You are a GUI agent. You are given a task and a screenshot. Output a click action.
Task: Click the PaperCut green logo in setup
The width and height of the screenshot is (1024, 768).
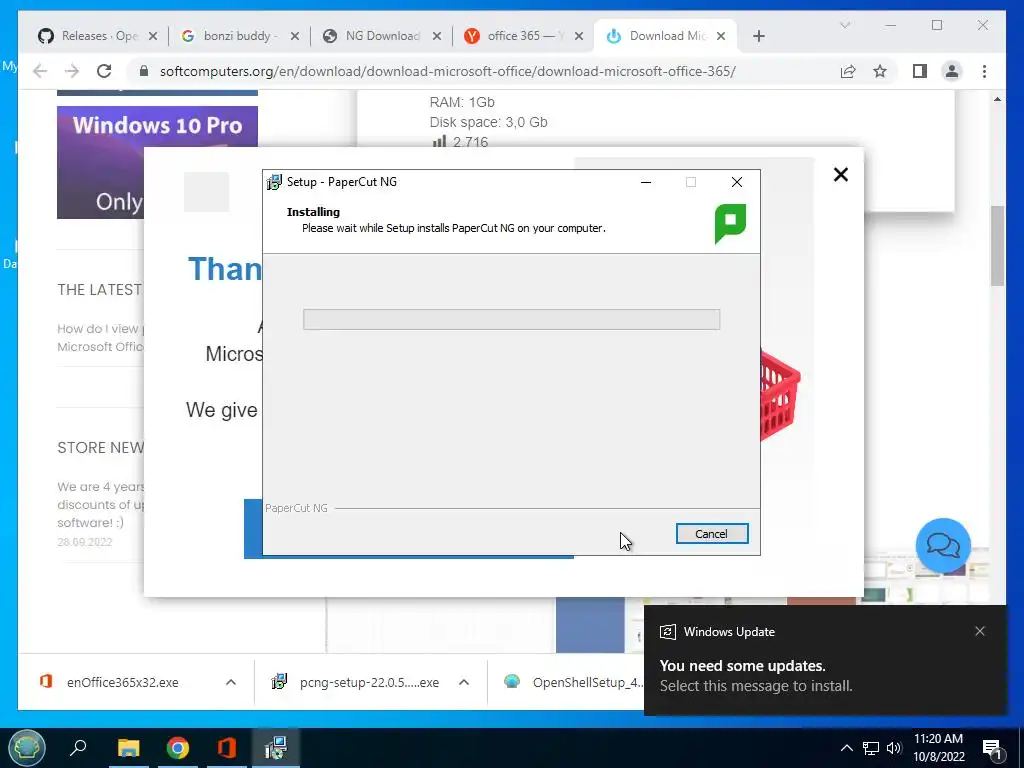tap(730, 224)
